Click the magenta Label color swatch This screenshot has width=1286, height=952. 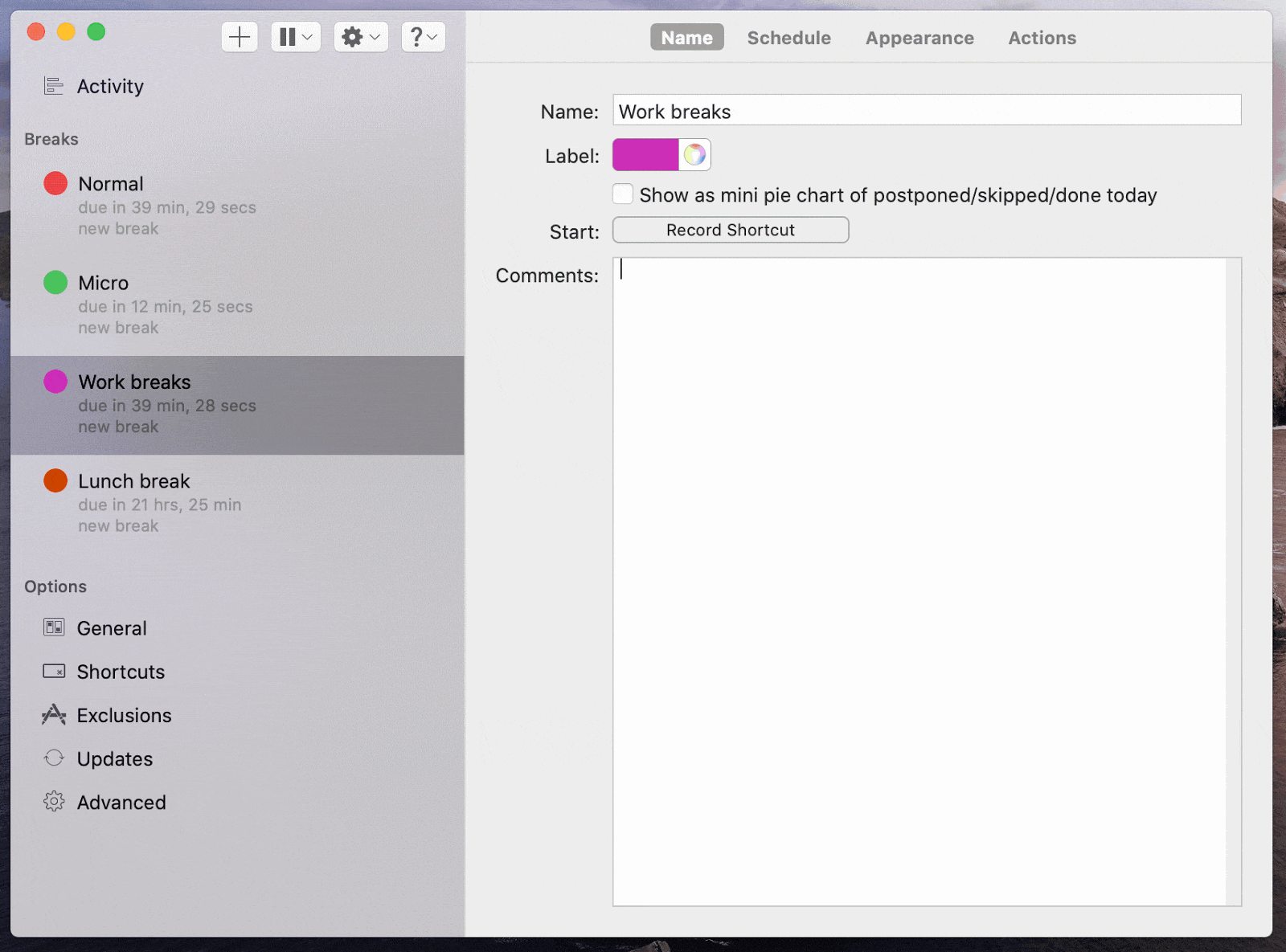645,154
